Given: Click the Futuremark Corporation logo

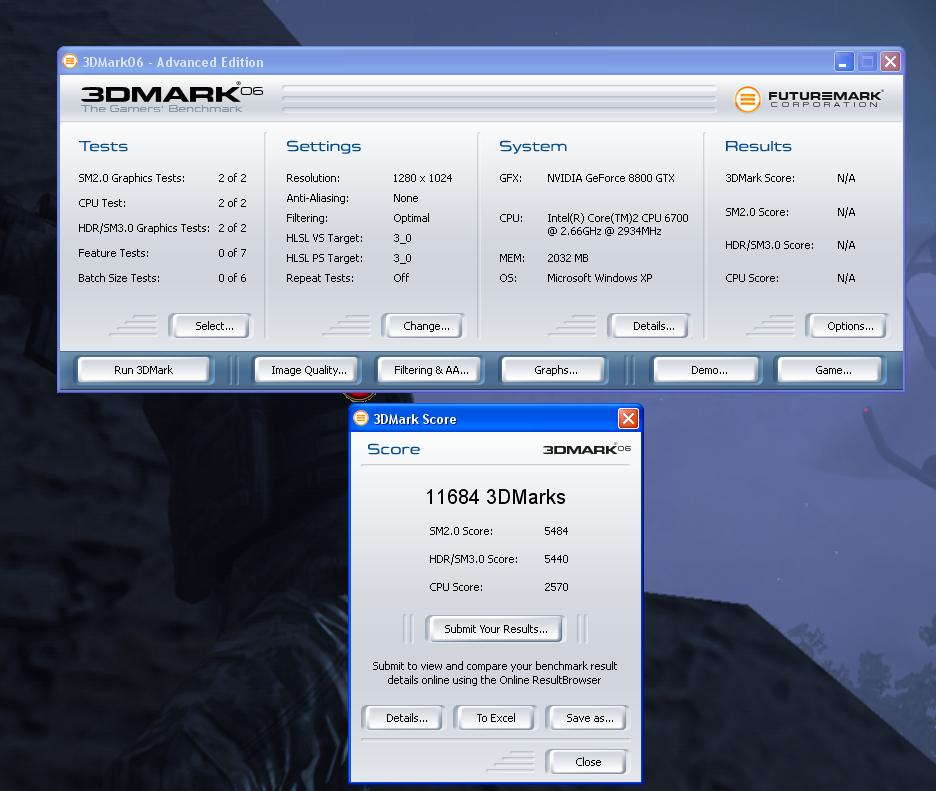Looking at the screenshot, I should (808, 99).
